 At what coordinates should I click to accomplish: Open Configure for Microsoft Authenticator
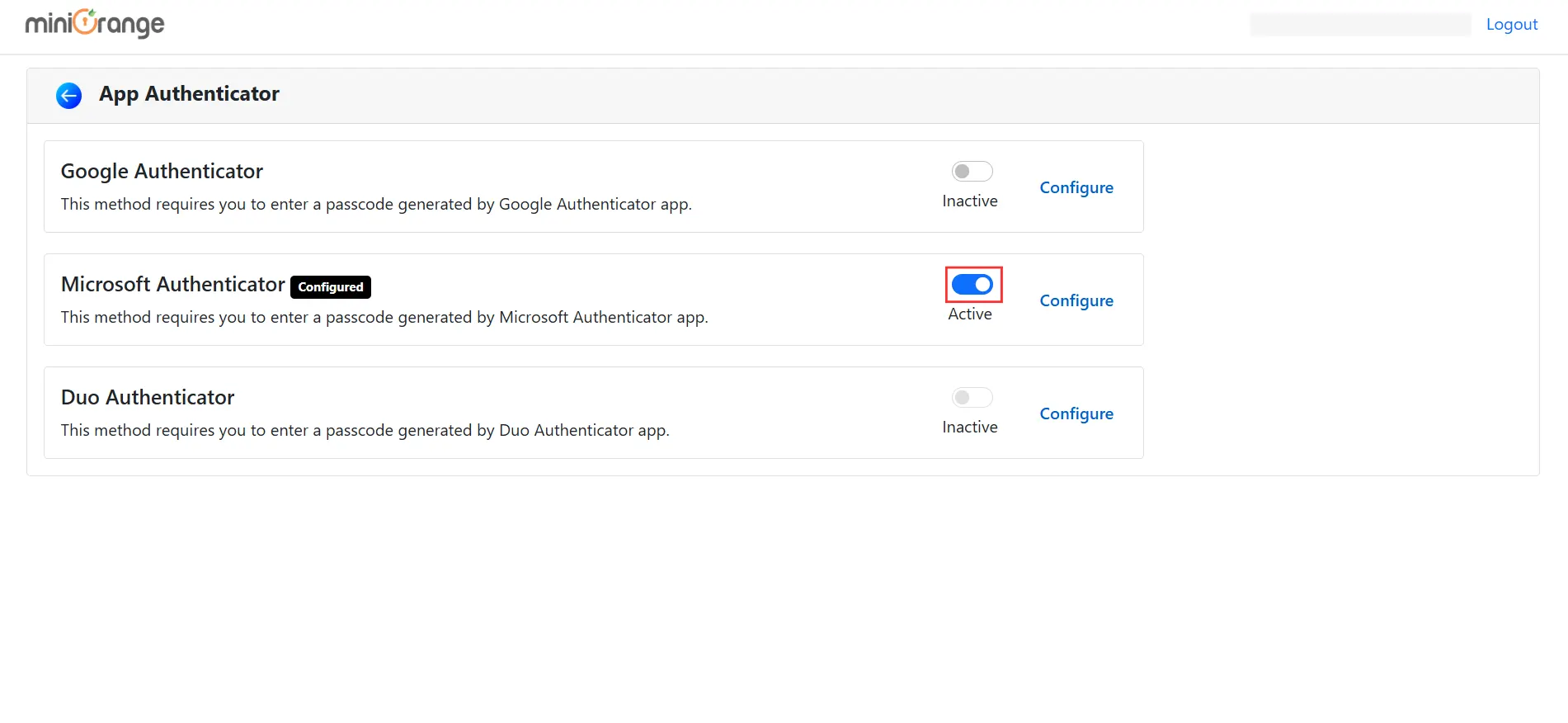coord(1076,301)
